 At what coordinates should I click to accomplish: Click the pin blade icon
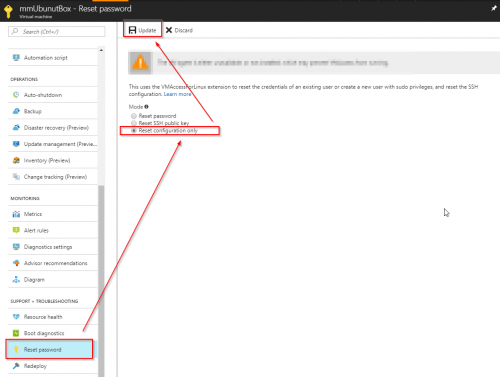(x=494, y=8)
